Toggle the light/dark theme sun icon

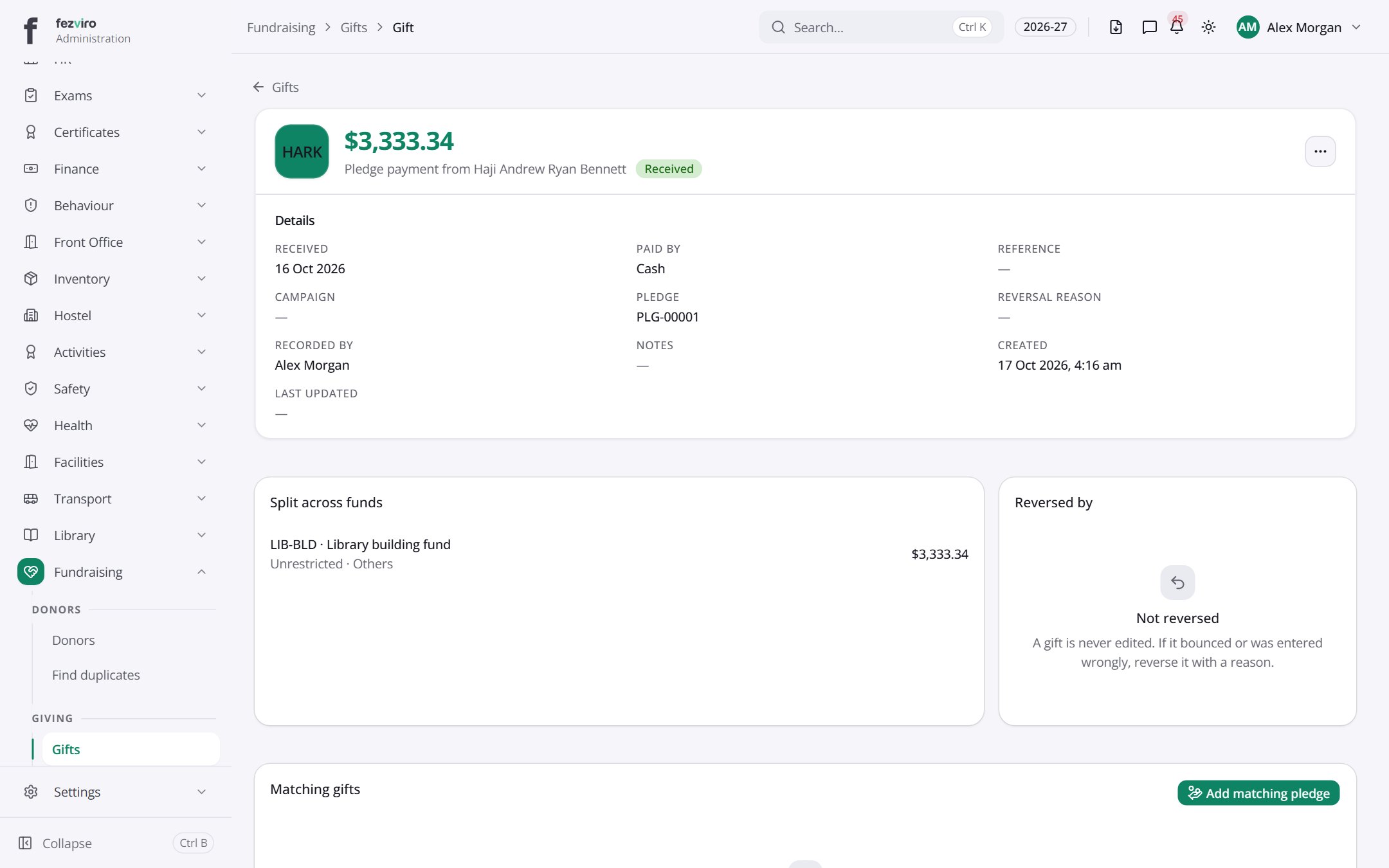tap(1208, 27)
